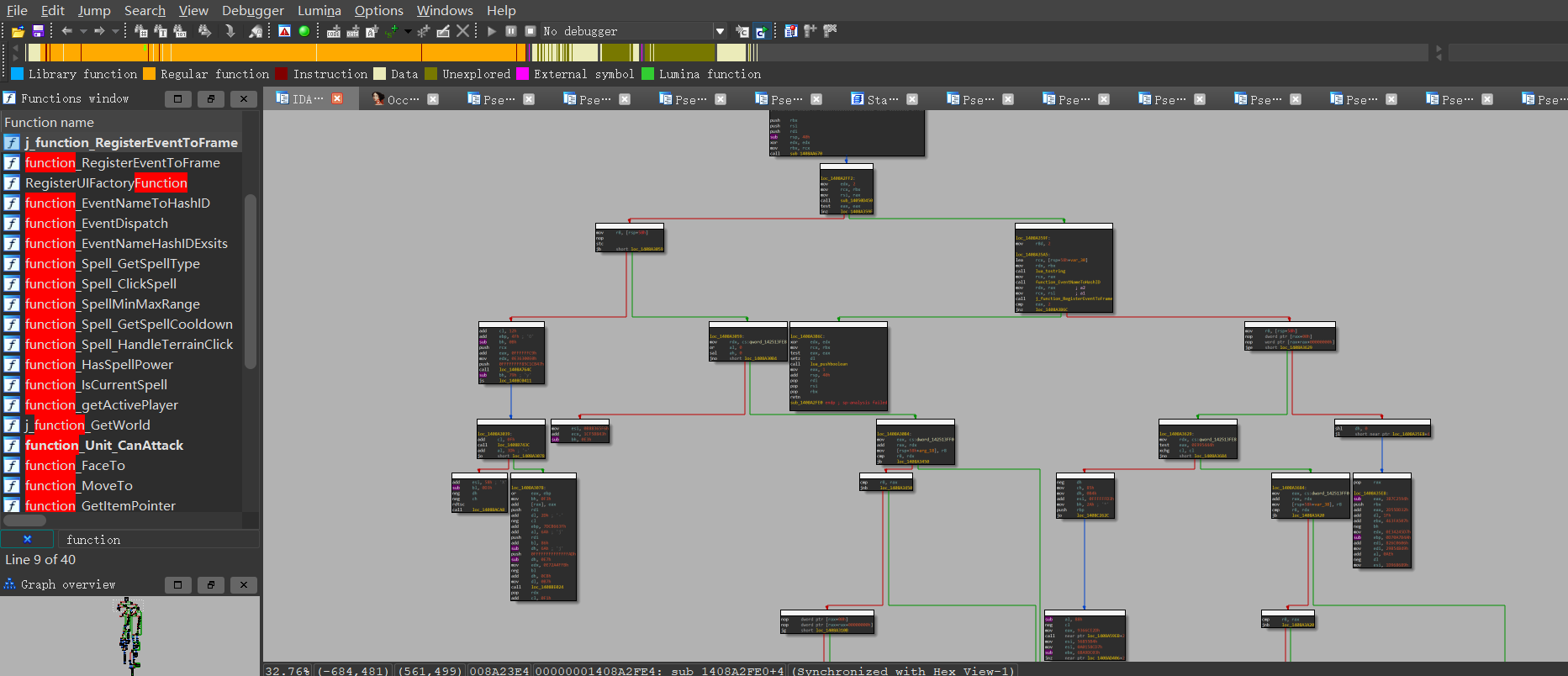Viewport: 1568px width, 676px height.
Task: Click the binoculars-style search icon in toolbar
Action: pos(204,31)
